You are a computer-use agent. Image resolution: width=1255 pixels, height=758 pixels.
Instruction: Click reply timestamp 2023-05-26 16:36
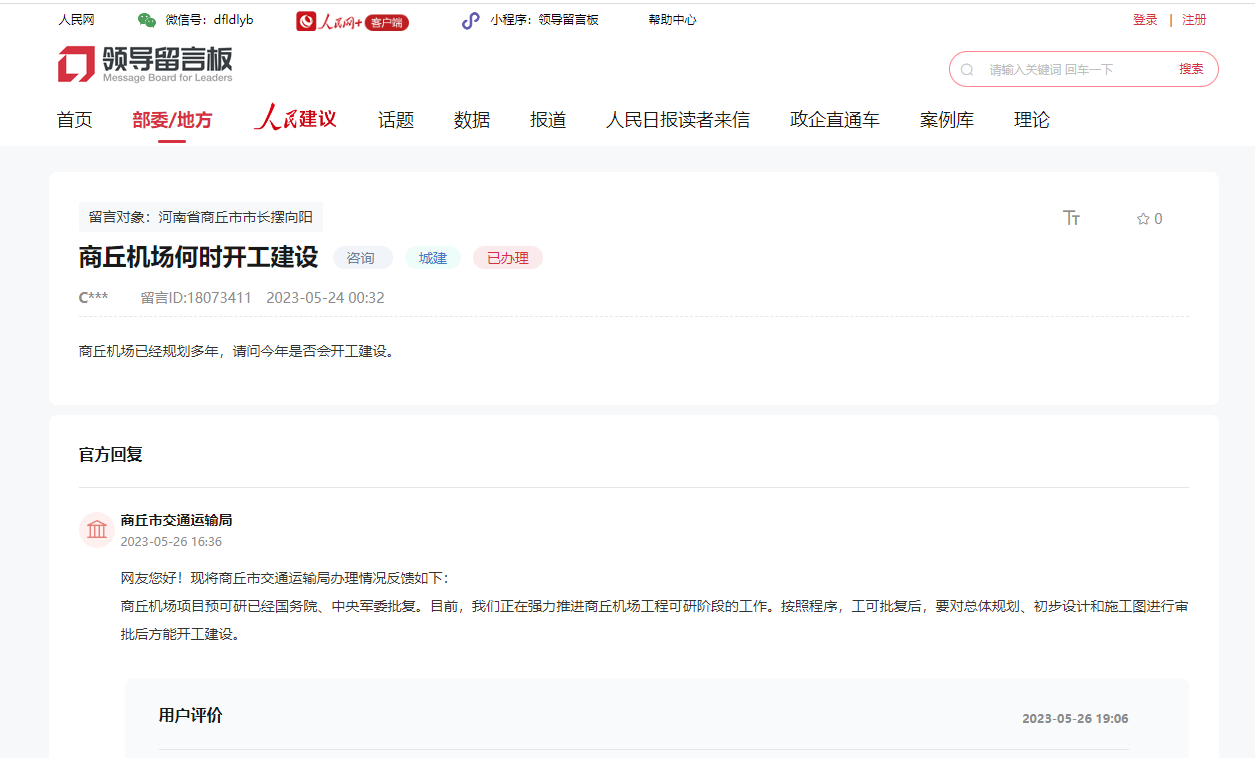click(171, 542)
